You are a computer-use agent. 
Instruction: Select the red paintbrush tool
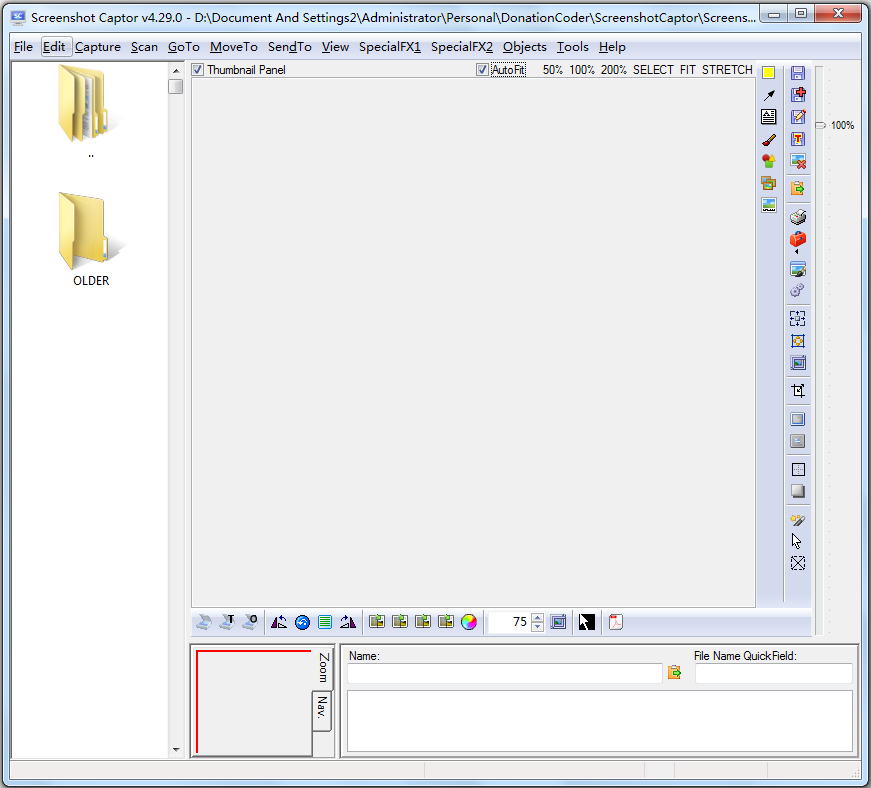point(769,139)
